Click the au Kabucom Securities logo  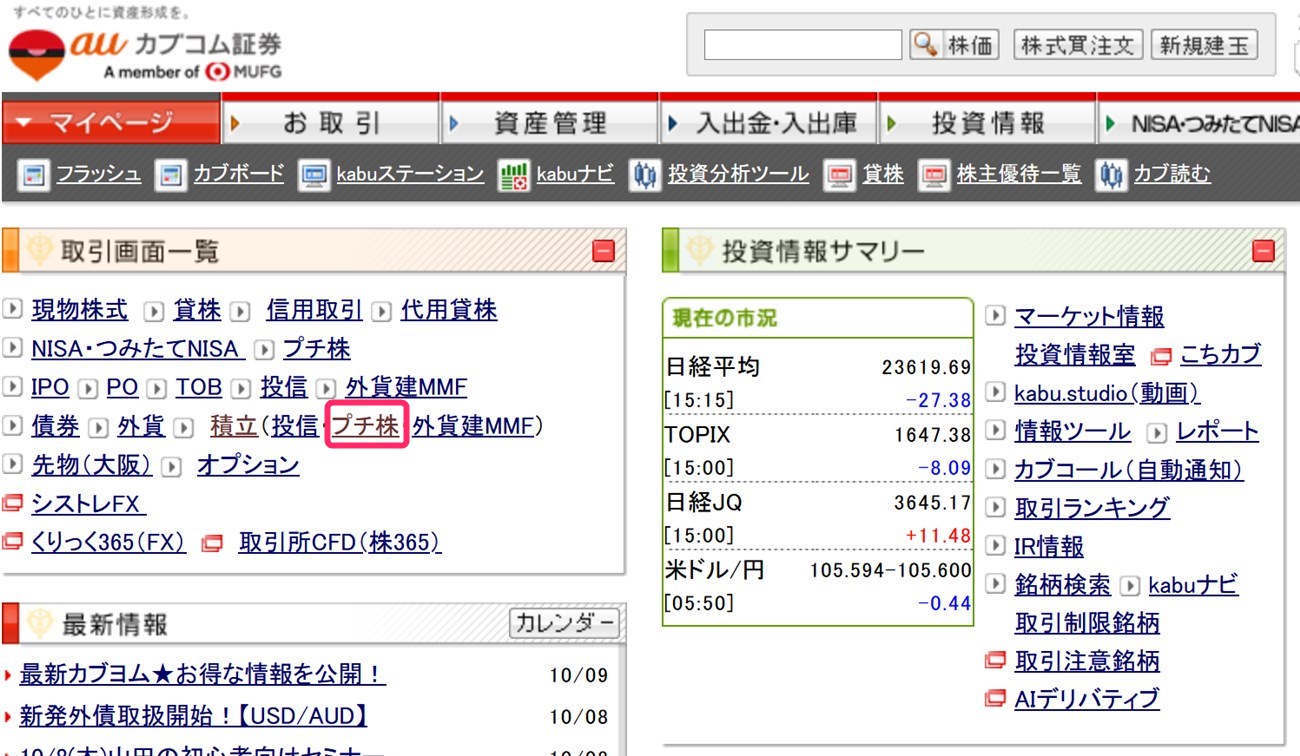(145, 54)
